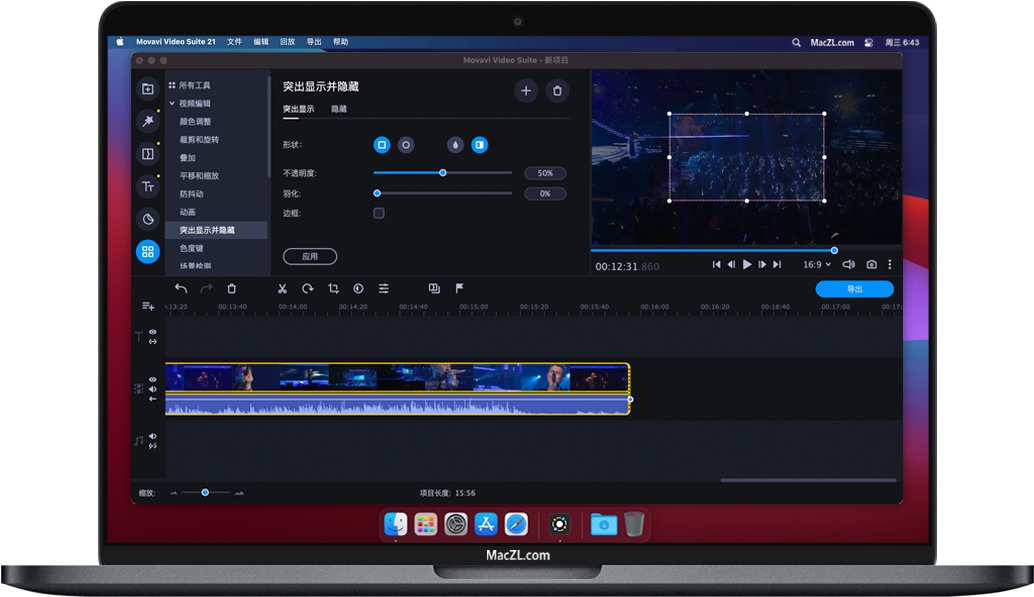Choose the rectangle highlight shape
Viewport: 1034px width, 597px height.
click(x=381, y=145)
